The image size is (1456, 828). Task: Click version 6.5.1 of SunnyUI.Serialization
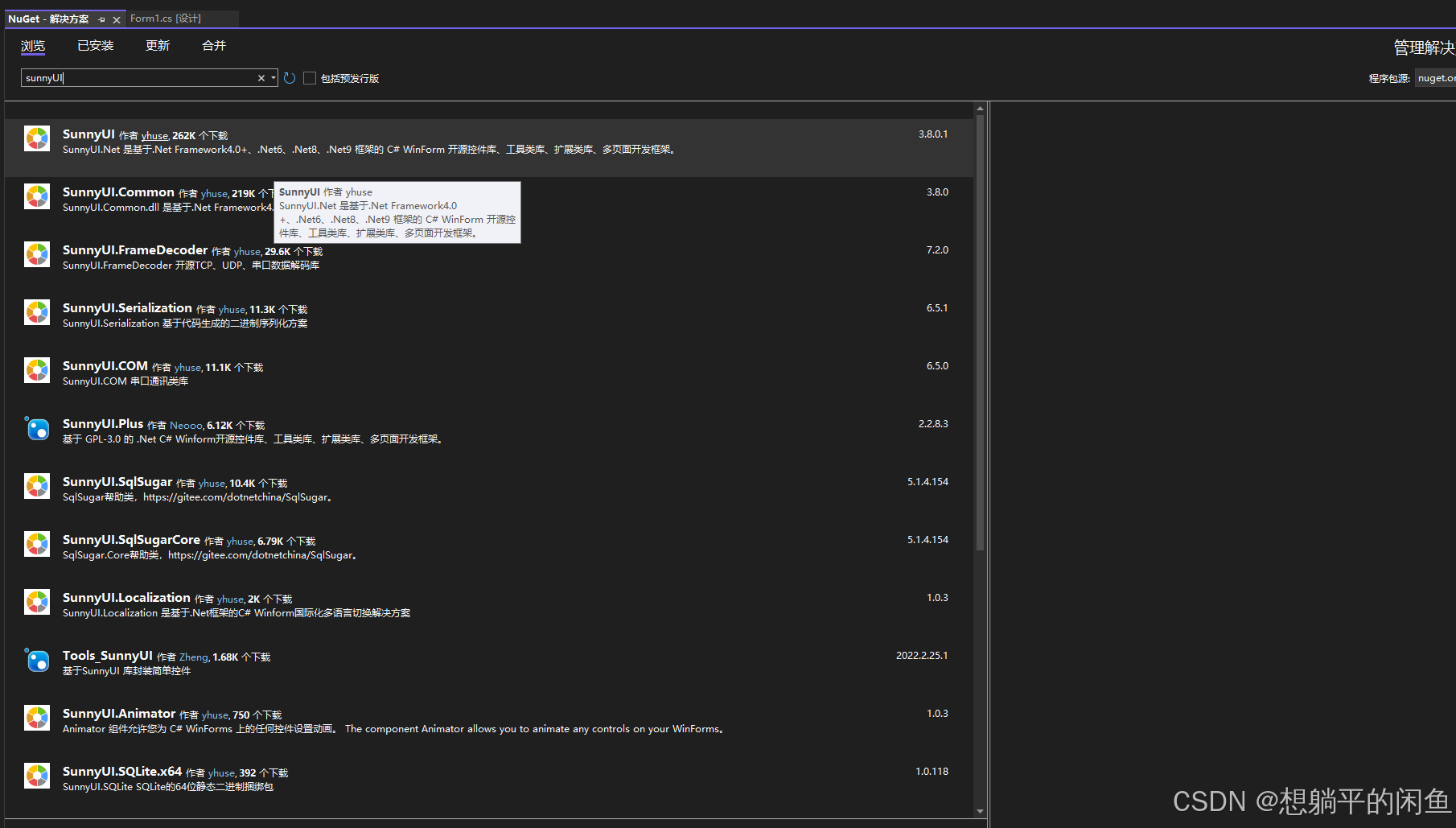tap(937, 308)
